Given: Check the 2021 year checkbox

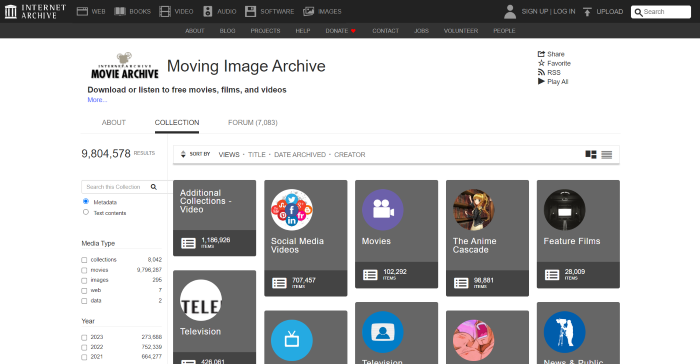Looking at the screenshot, I should point(84,357).
